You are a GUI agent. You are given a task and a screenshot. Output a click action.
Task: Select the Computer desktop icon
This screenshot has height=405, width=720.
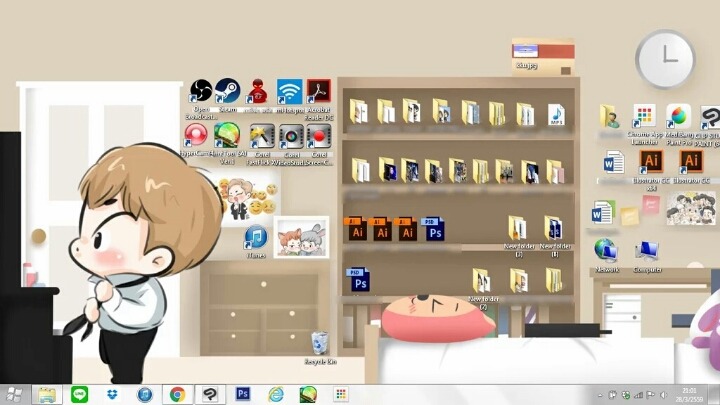pos(647,252)
